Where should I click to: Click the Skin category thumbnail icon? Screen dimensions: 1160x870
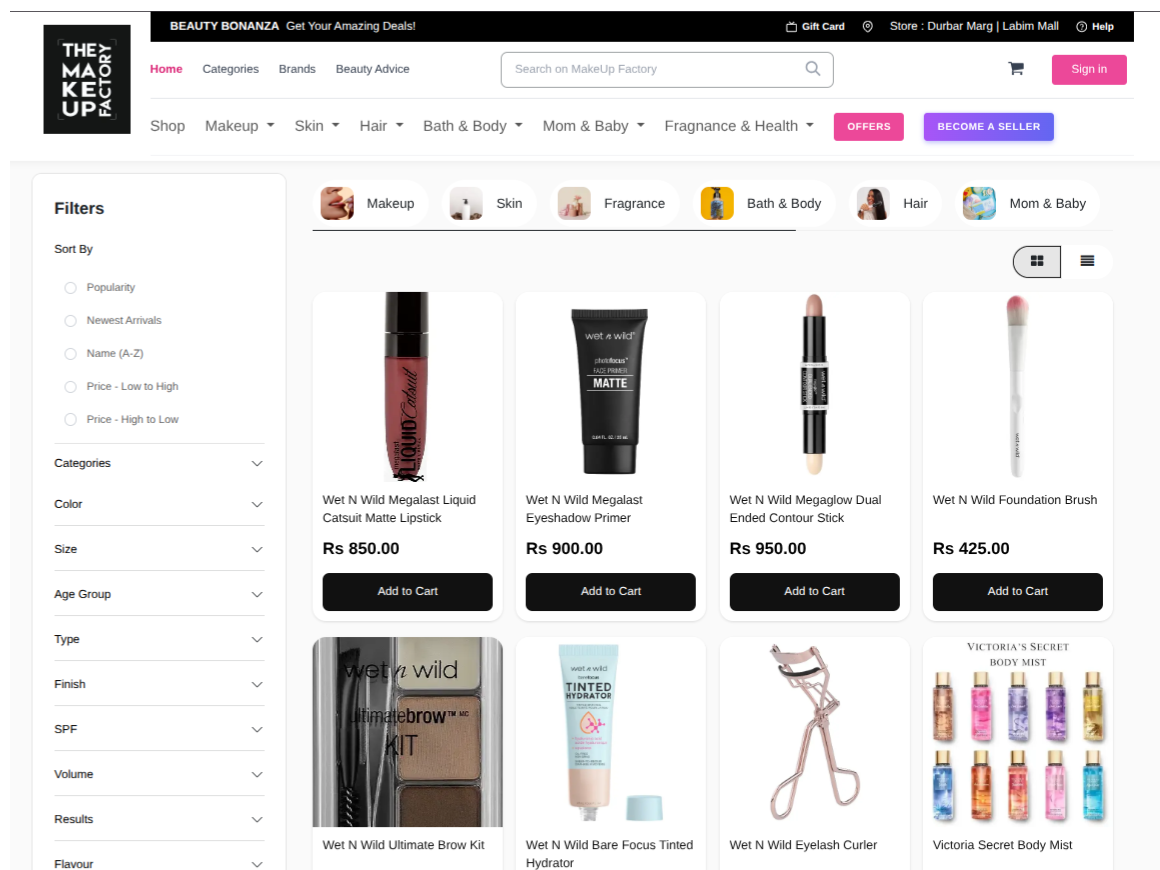click(x=466, y=203)
